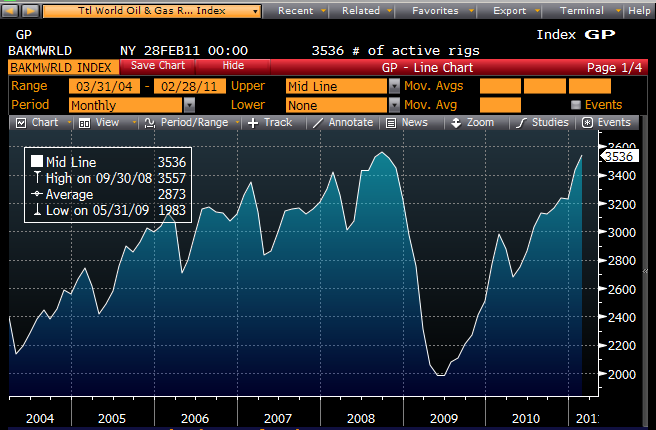This screenshot has width=656, height=430.
Task: Click the 2000 y-axis label
Action: pos(621,374)
